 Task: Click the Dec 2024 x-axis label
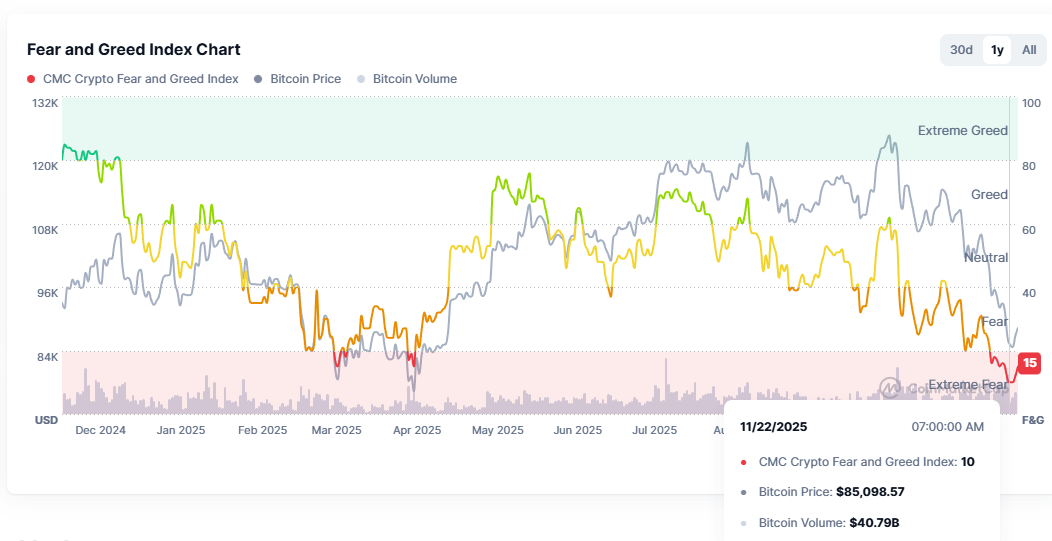[x=100, y=430]
